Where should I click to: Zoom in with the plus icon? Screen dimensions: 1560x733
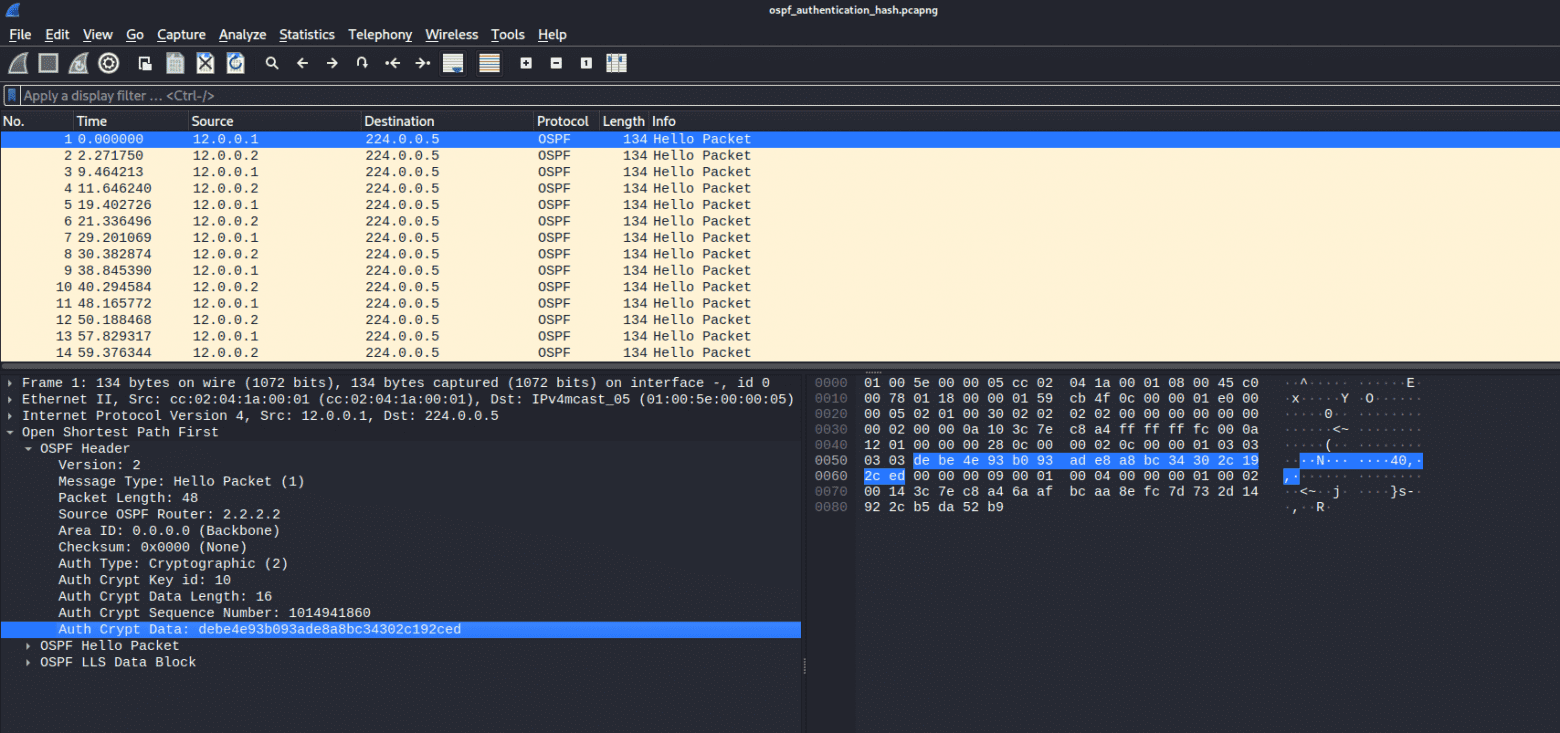pyautogui.click(x=526, y=63)
